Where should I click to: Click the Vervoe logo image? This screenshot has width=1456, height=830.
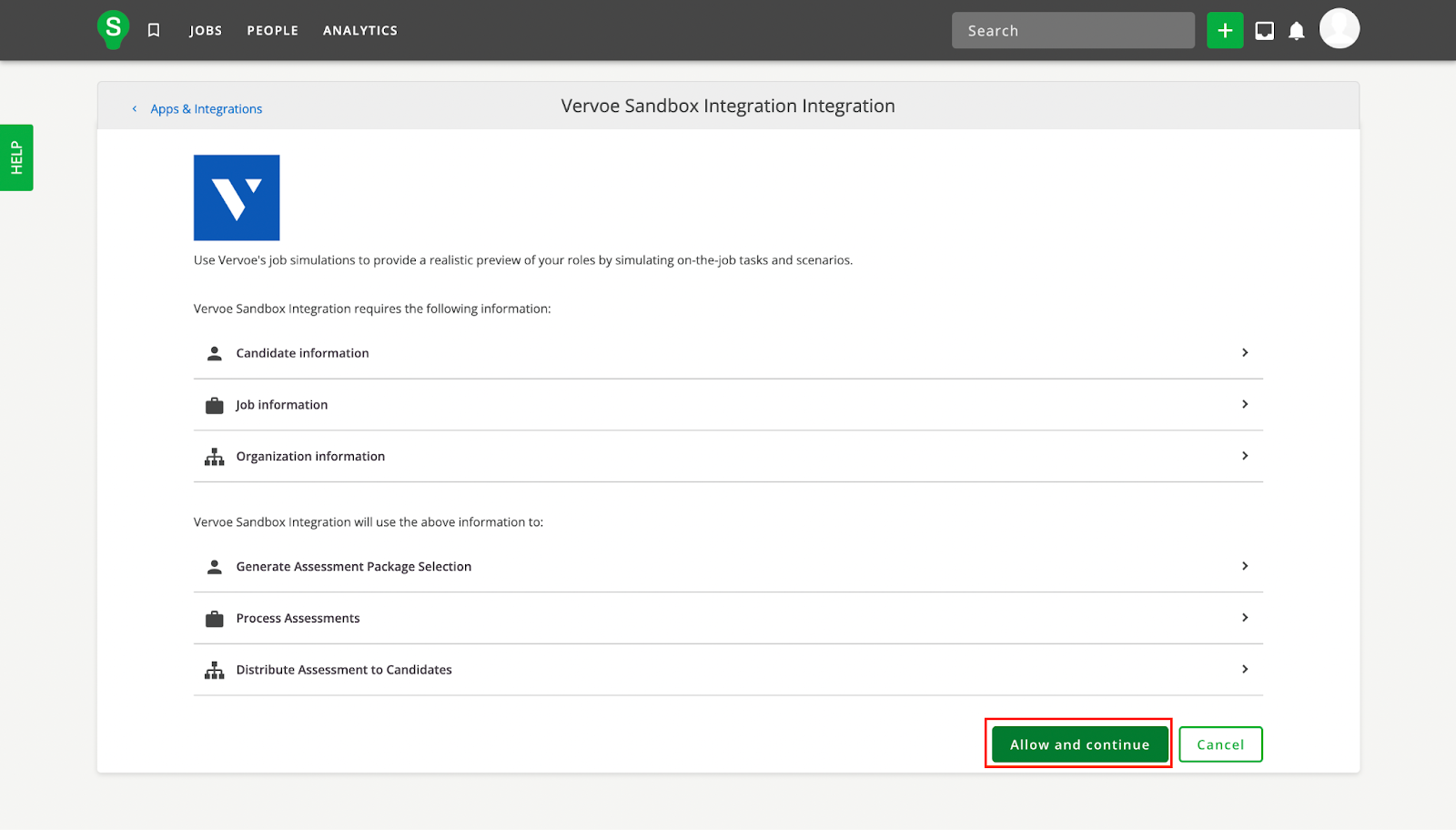[x=237, y=197]
